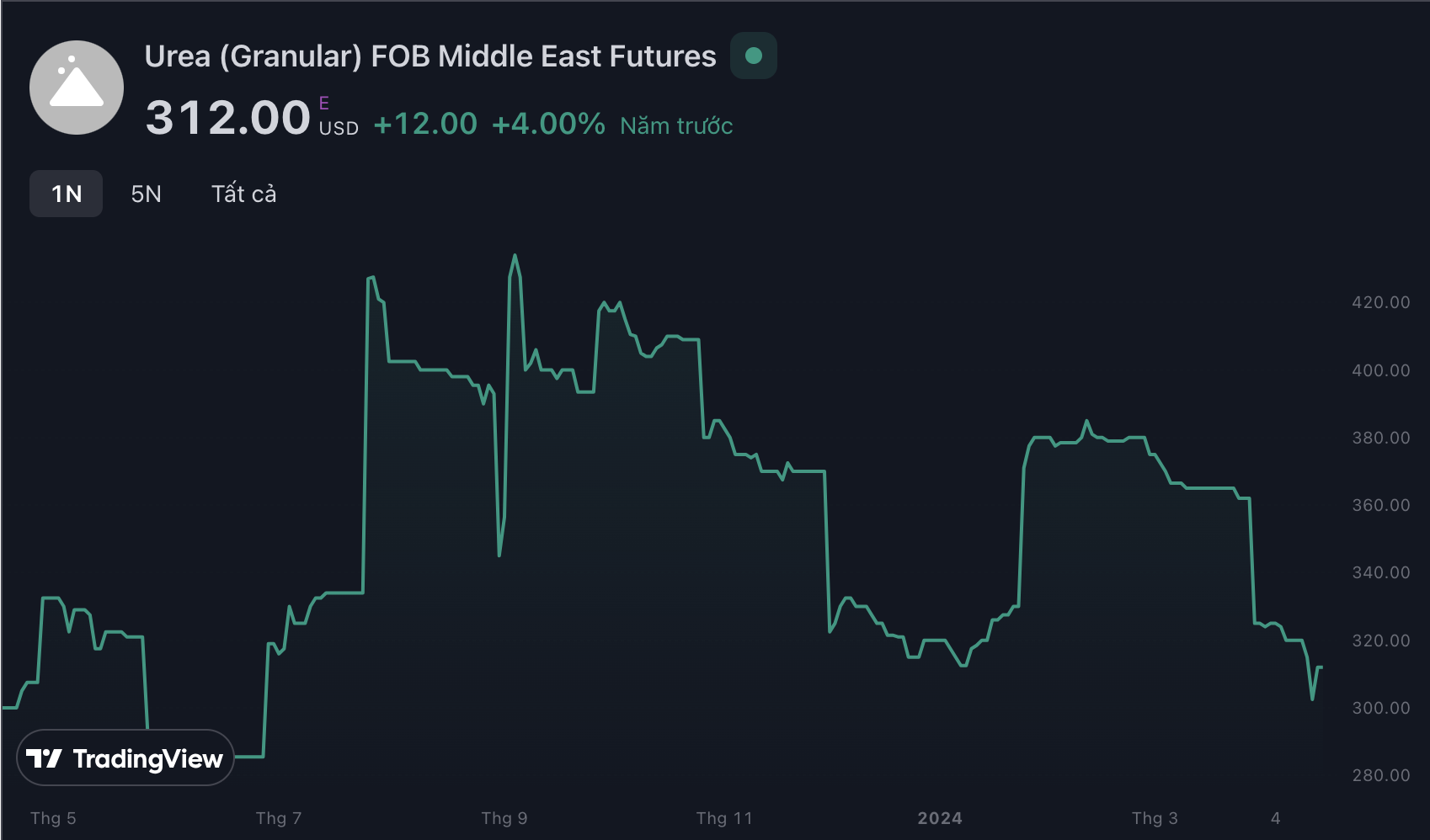The image size is (1430, 840).
Task: Click the Thg 5 date axis label
Action: click(x=53, y=818)
